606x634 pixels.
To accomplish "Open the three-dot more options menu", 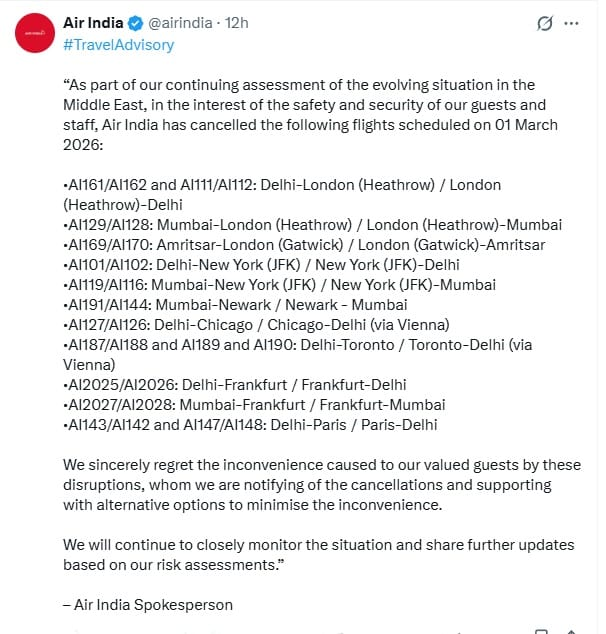I will click(572, 23).
